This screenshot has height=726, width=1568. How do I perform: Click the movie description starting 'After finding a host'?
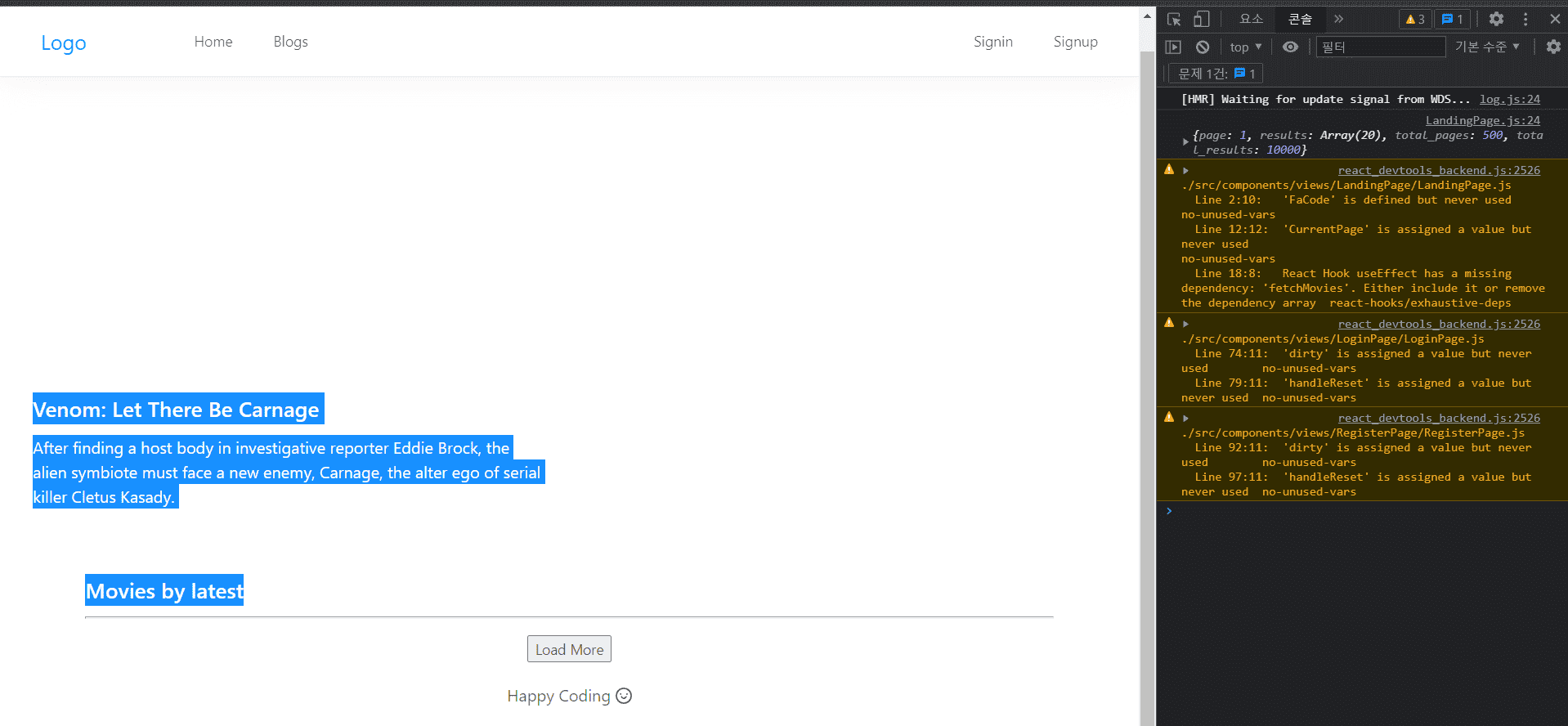tap(289, 472)
